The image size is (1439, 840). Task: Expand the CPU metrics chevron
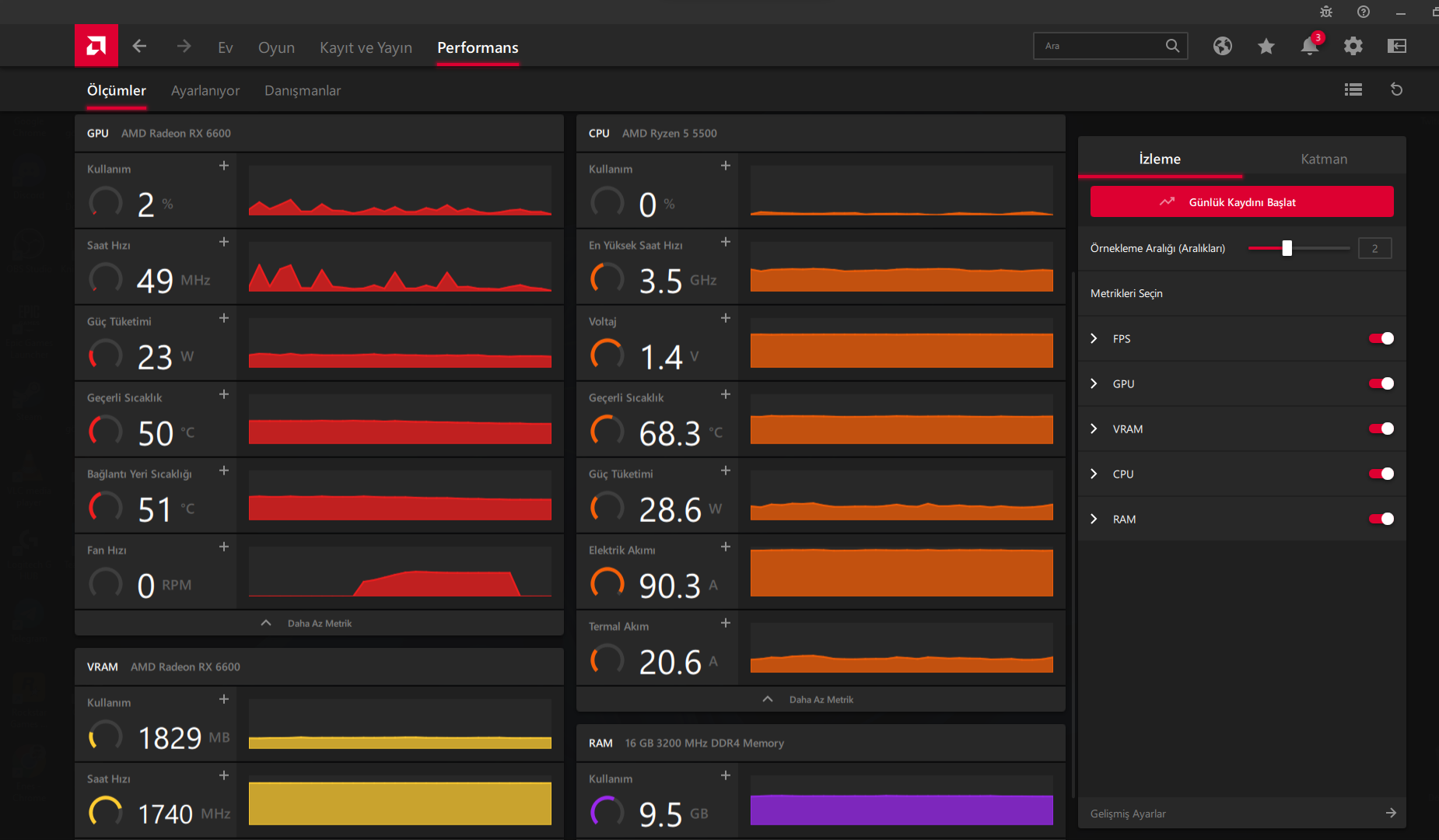point(1094,474)
